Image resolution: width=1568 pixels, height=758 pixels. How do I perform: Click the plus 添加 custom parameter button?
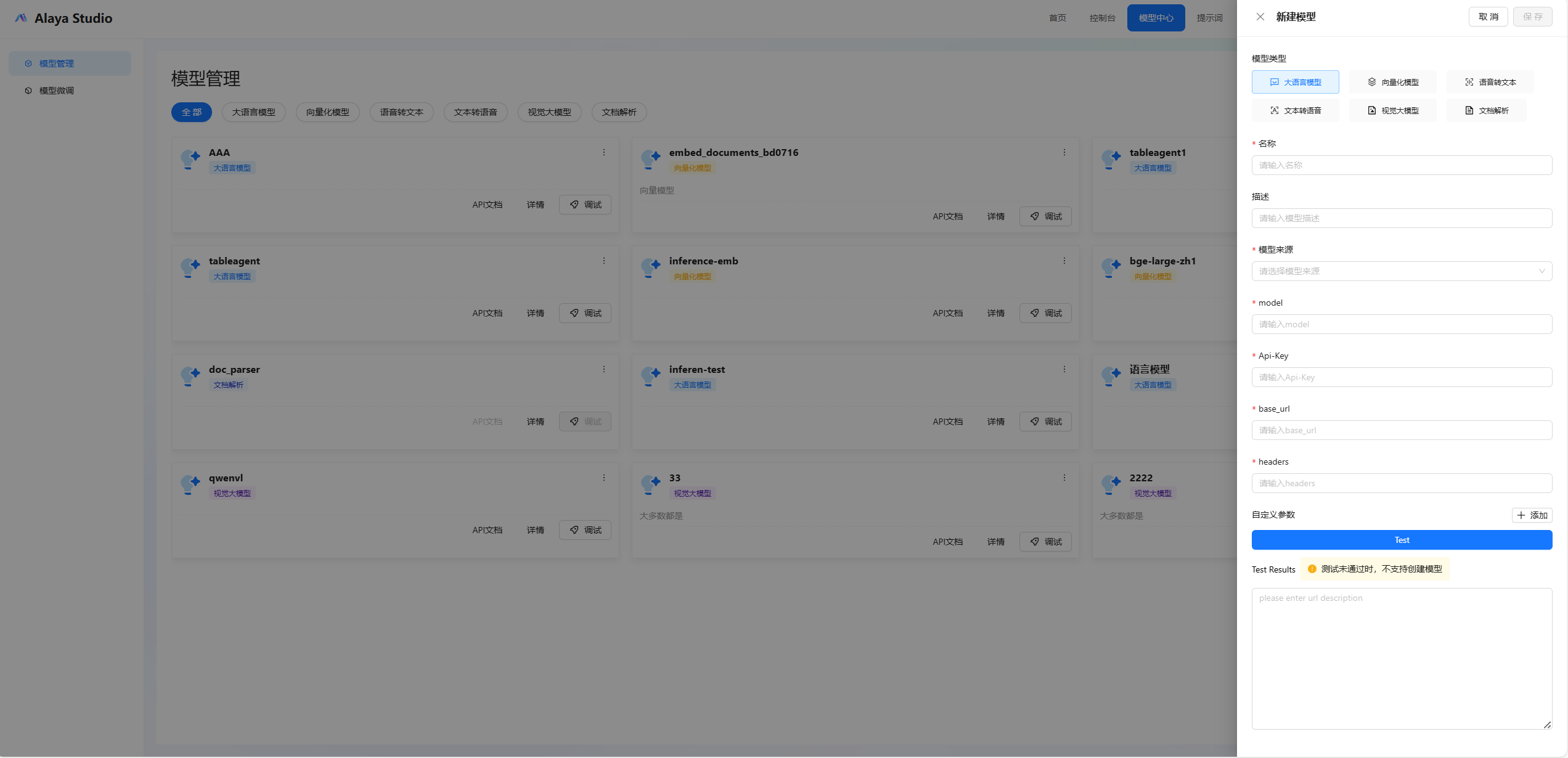pyautogui.click(x=1532, y=515)
